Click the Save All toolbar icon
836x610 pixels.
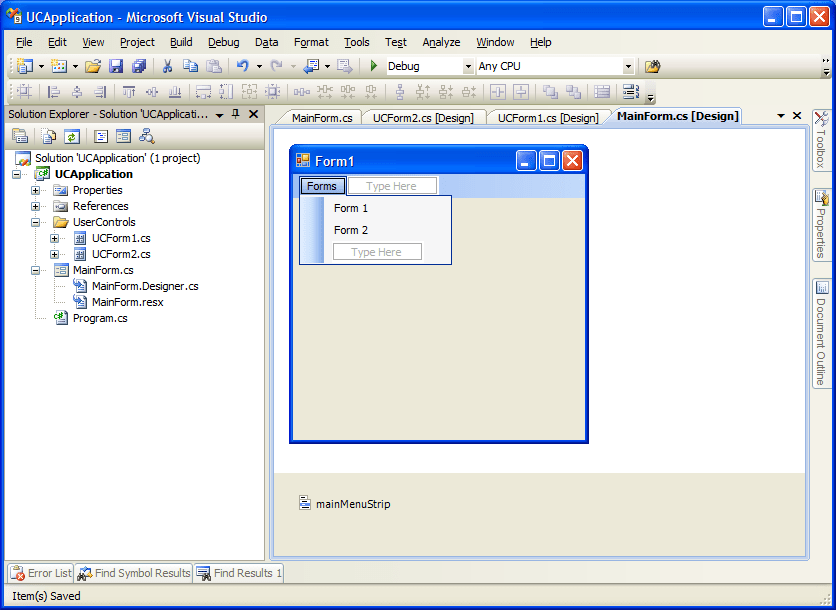(x=137, y=65)
